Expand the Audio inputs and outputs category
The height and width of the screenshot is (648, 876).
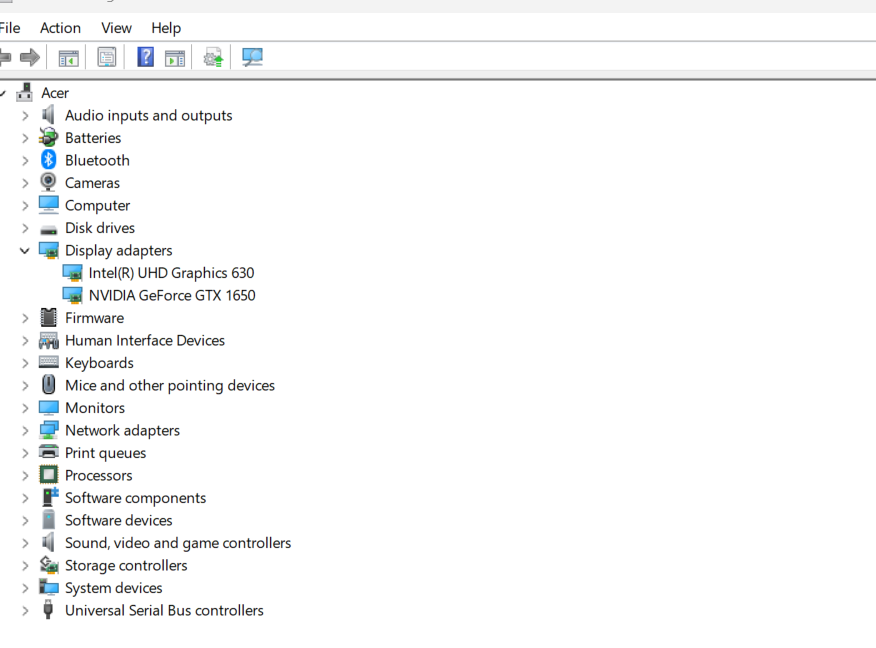(x=25, y=116)
